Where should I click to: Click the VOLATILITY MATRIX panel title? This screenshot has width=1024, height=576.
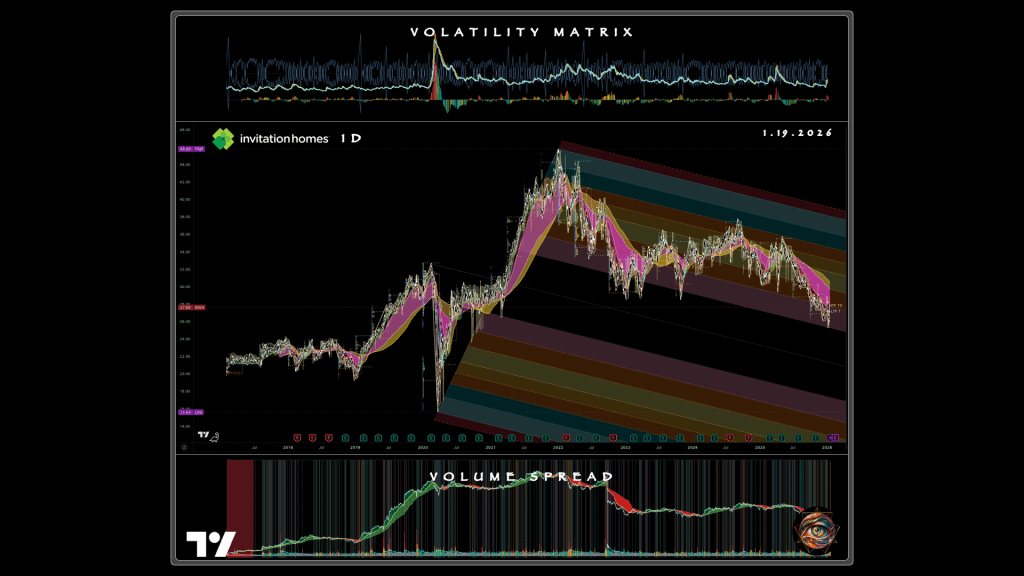point(521,32)
